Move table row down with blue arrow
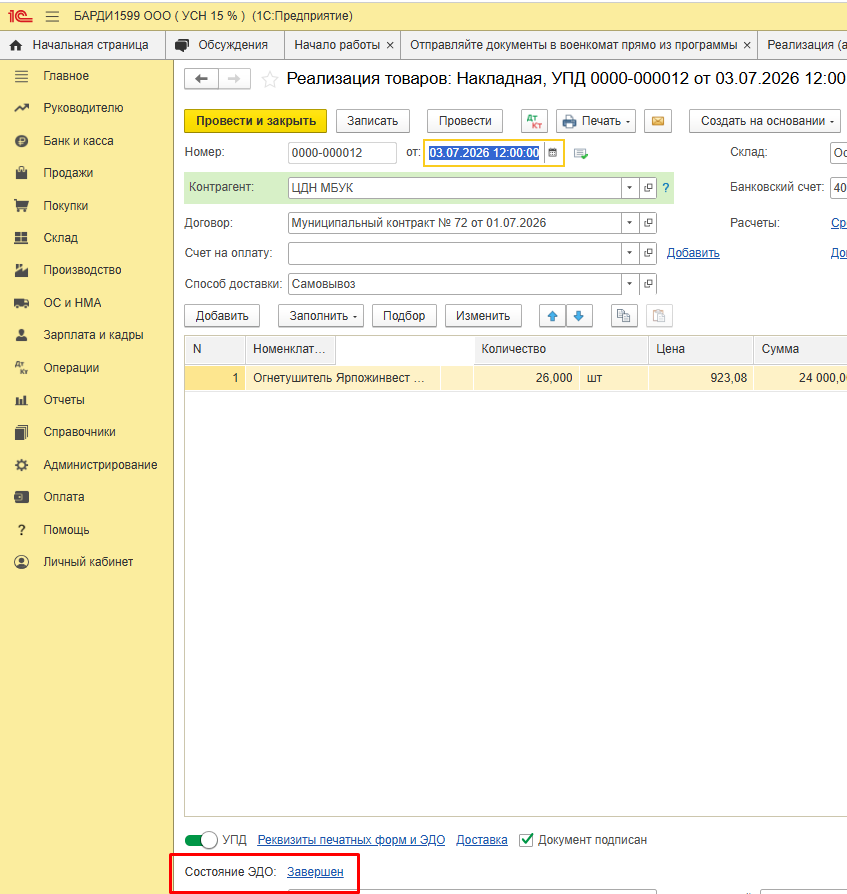This screenshot has width=847, height=894. point(579,316)
